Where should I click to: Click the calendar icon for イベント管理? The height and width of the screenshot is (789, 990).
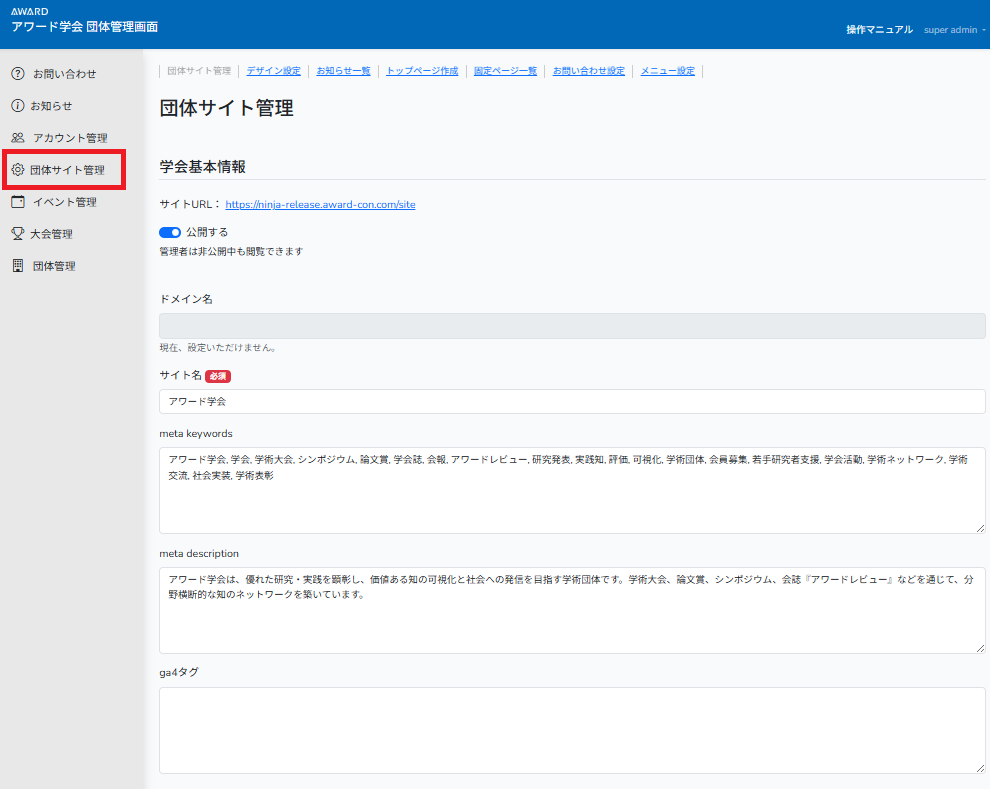(18, 202)
